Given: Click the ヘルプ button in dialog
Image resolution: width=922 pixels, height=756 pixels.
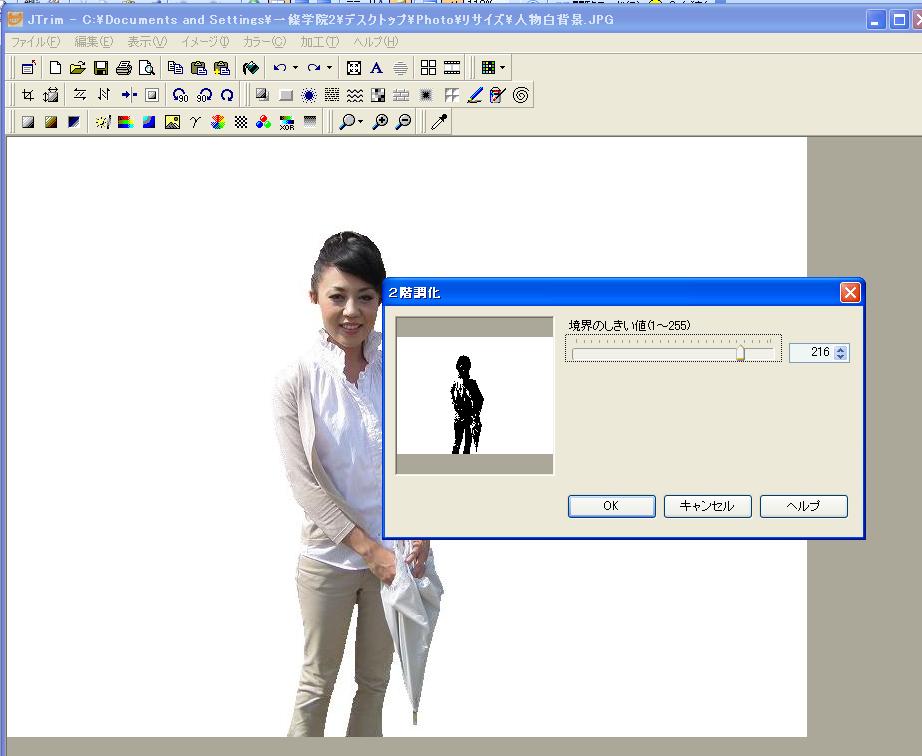Looking at the screenshot, I should [x=804, y=506].
